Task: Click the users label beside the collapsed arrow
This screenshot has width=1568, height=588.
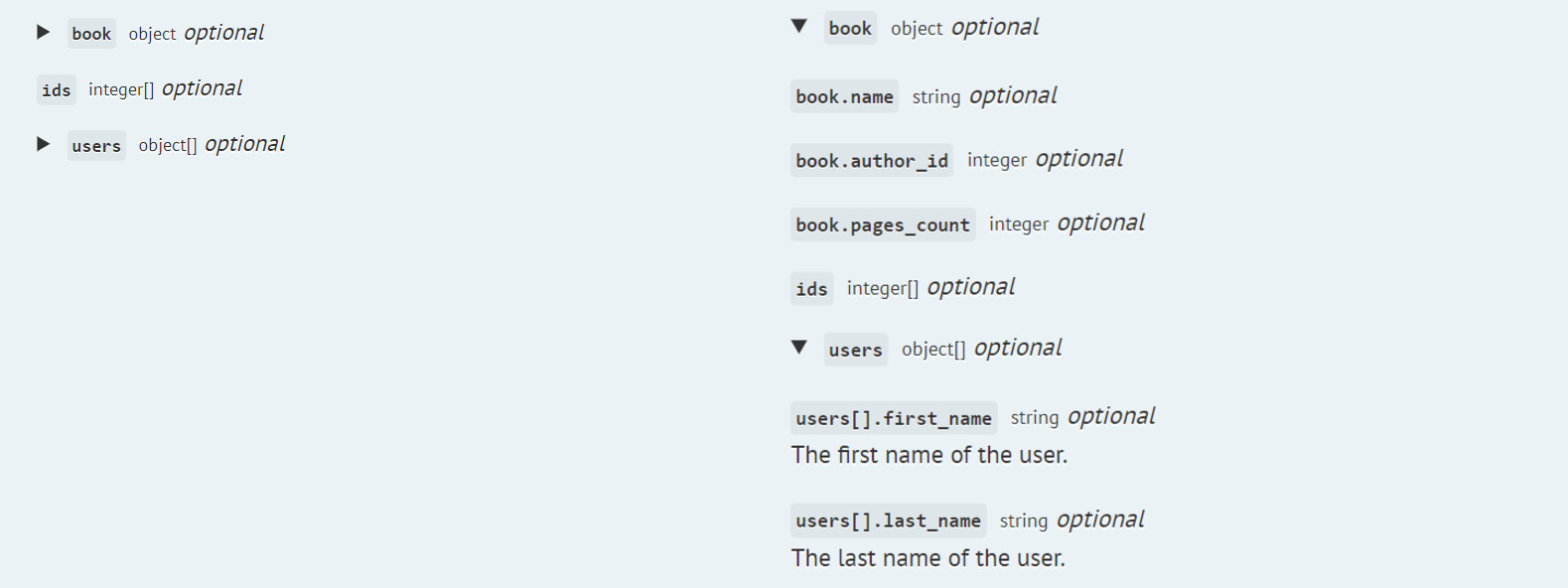Action: [x=96, y=146]
